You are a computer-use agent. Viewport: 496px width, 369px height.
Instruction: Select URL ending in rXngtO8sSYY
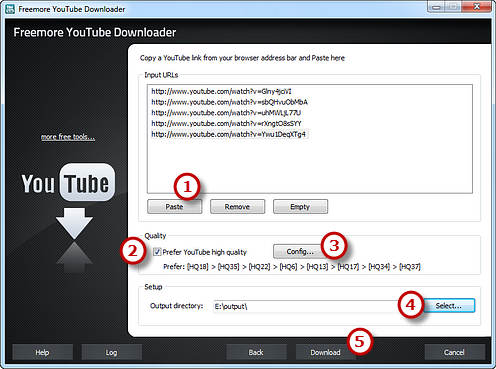[x=226, y=123]
